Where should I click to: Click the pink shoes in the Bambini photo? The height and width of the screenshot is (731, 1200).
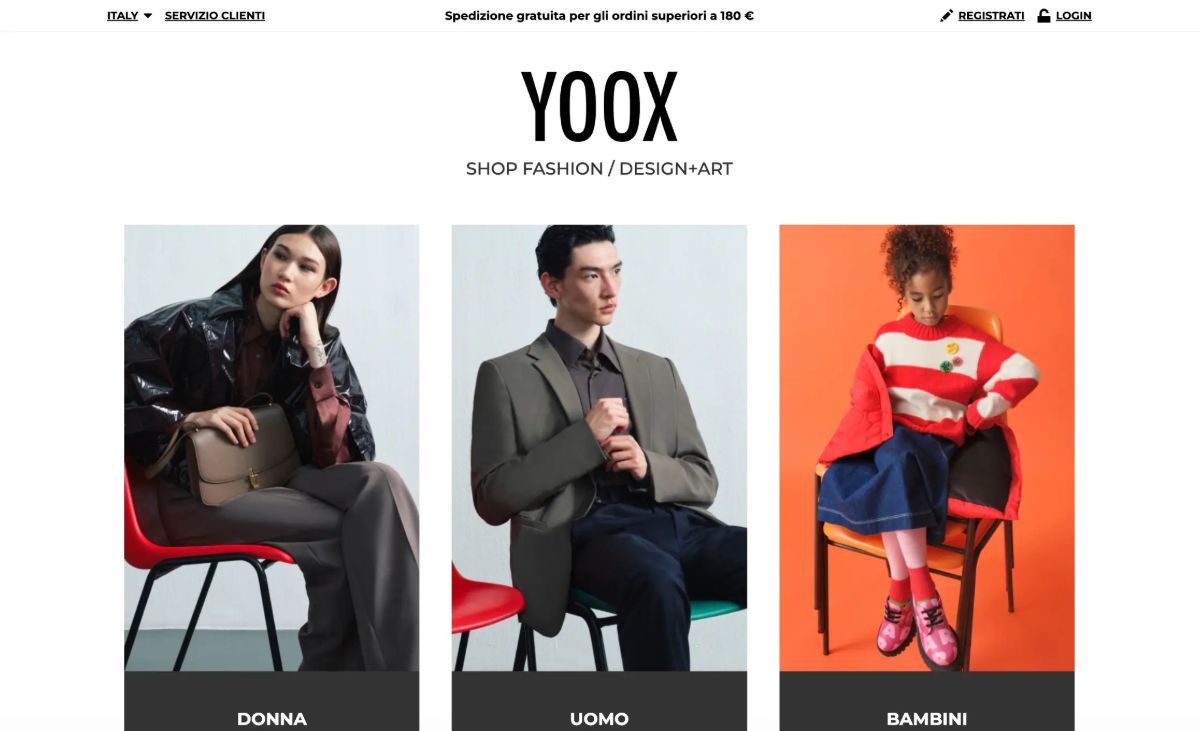click(918, 630)
